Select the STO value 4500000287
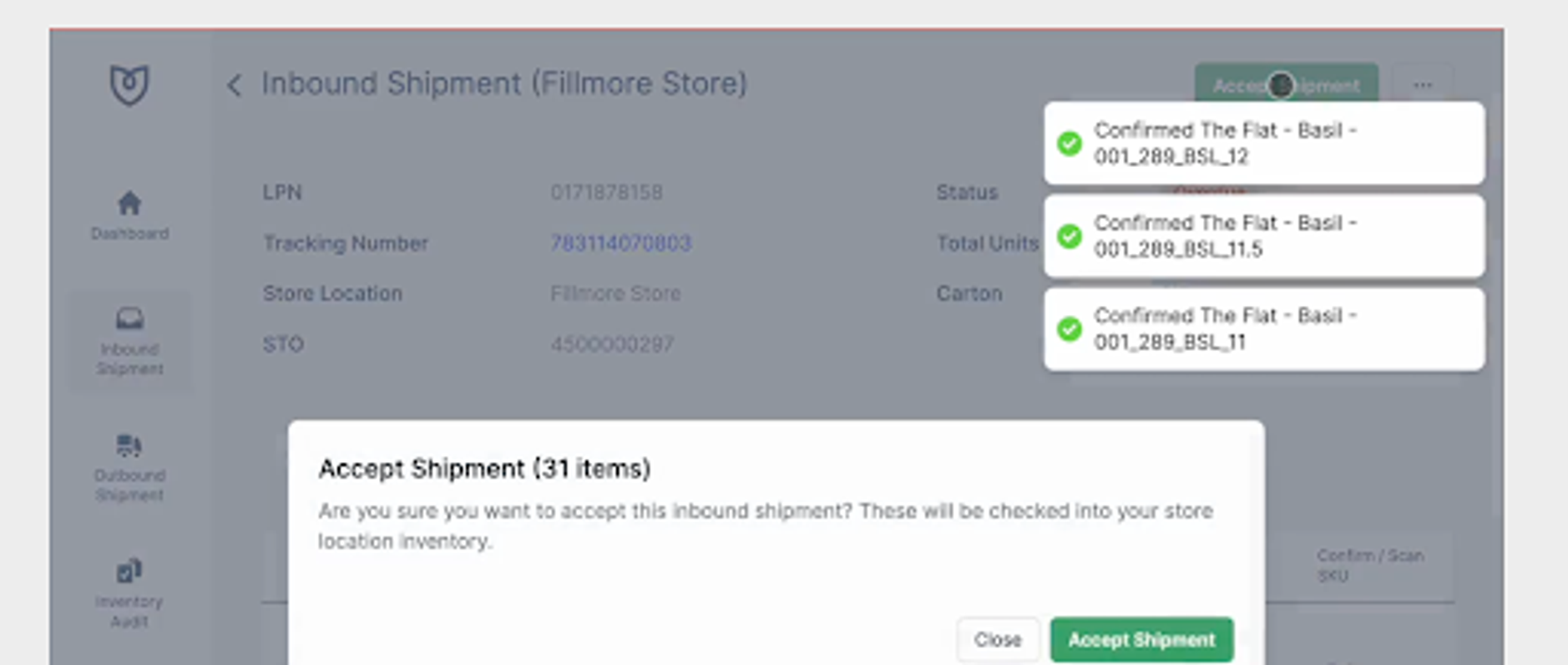The width and height of the screenshot is (1568, 665). pos(614,343)
